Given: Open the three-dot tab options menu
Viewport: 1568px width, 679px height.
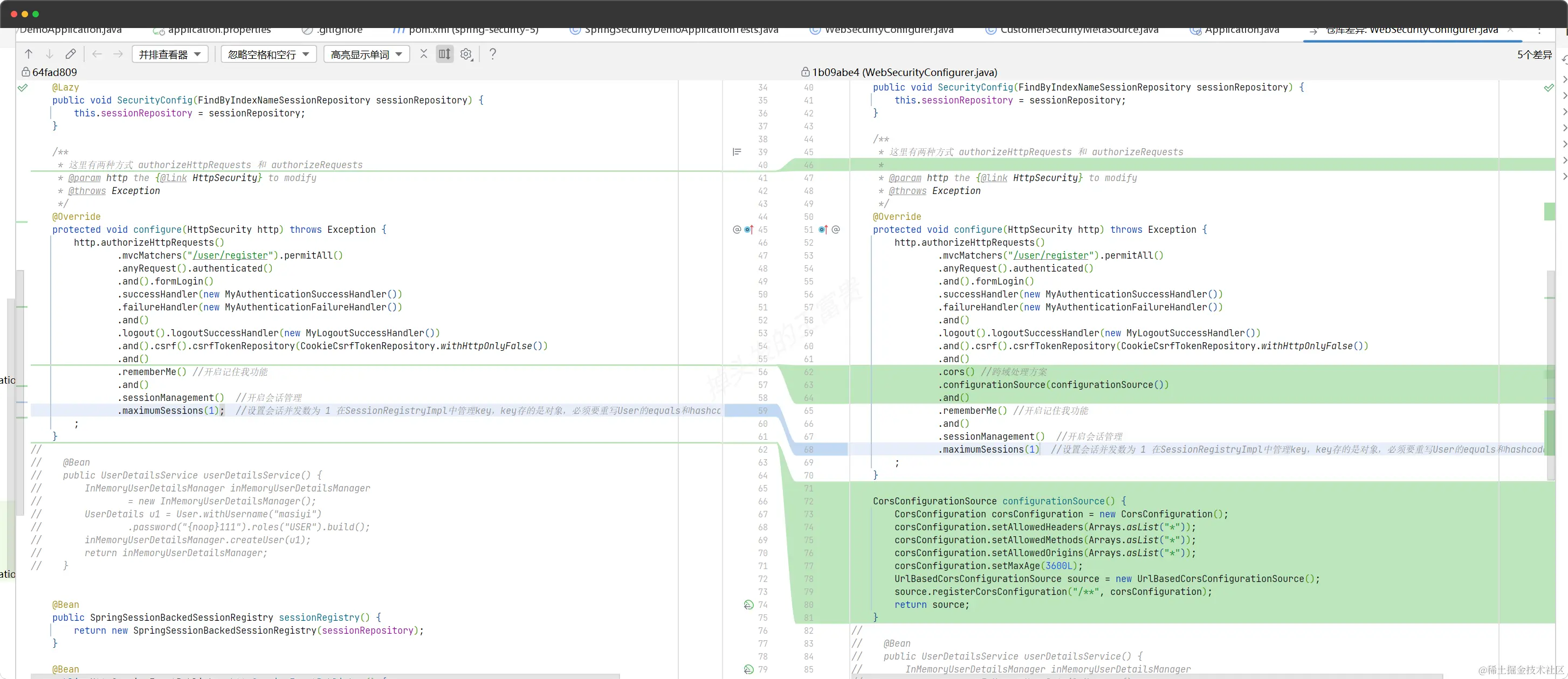Looking at the screenshot, I should coord(1539,30).
